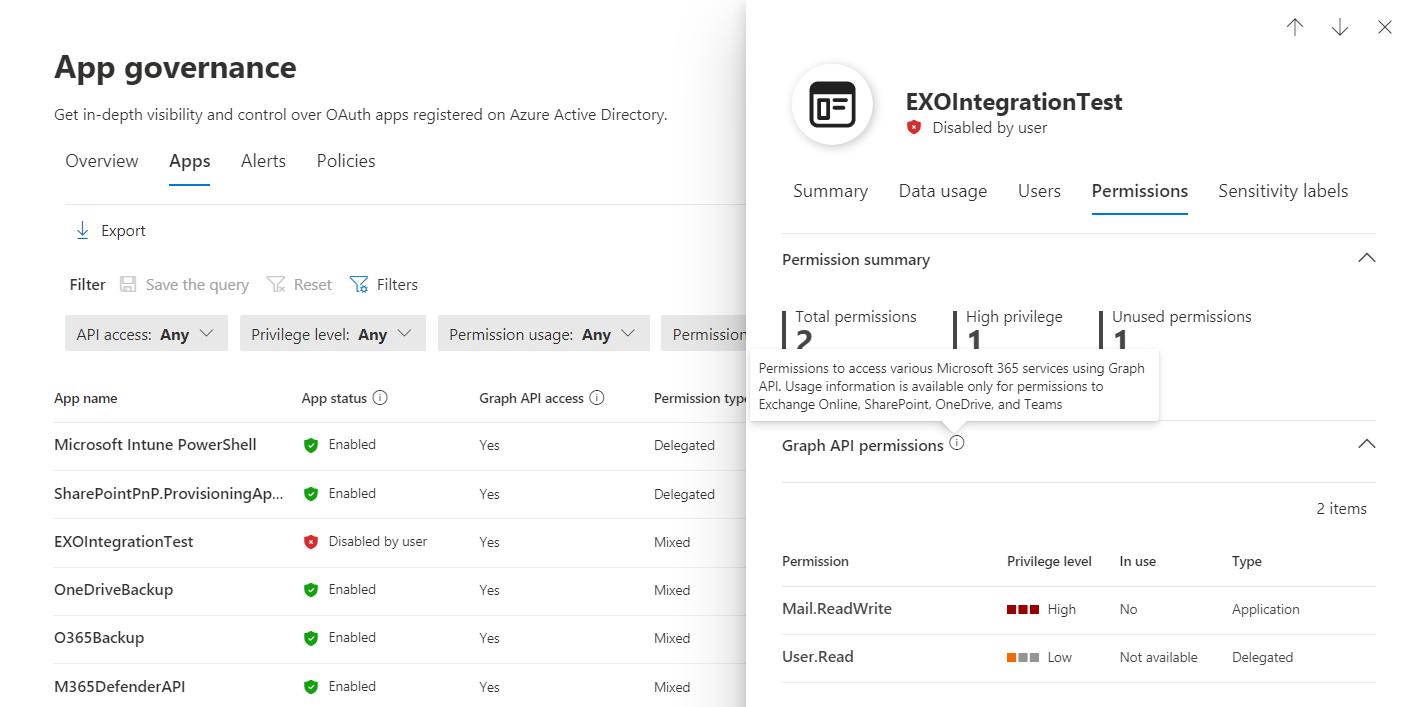Open the Users tab in panel
Viewport: 1407px width, 707px height.
1039,191
